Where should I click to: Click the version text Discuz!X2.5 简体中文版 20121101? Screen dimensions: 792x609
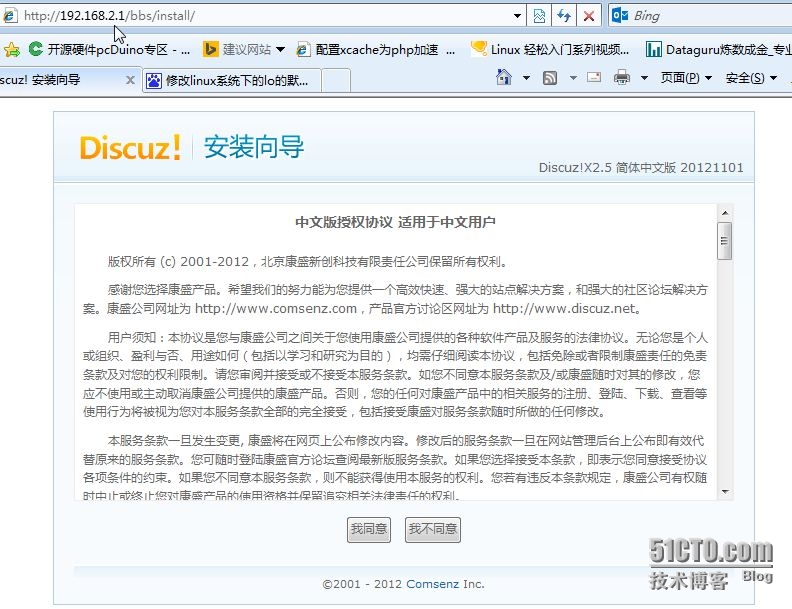[x=641, y=168]
